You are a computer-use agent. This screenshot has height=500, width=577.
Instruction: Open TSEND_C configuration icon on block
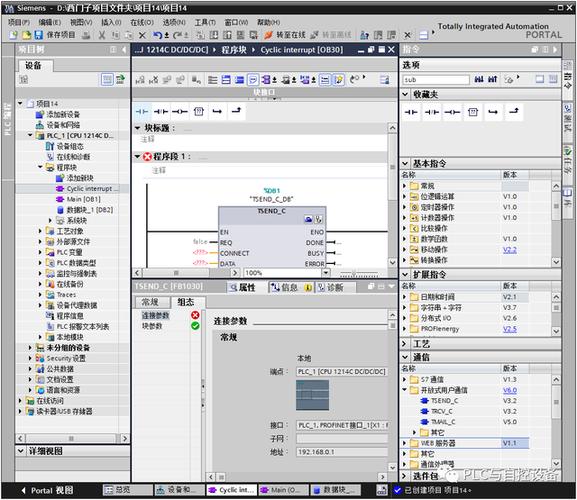pos(308,220)
